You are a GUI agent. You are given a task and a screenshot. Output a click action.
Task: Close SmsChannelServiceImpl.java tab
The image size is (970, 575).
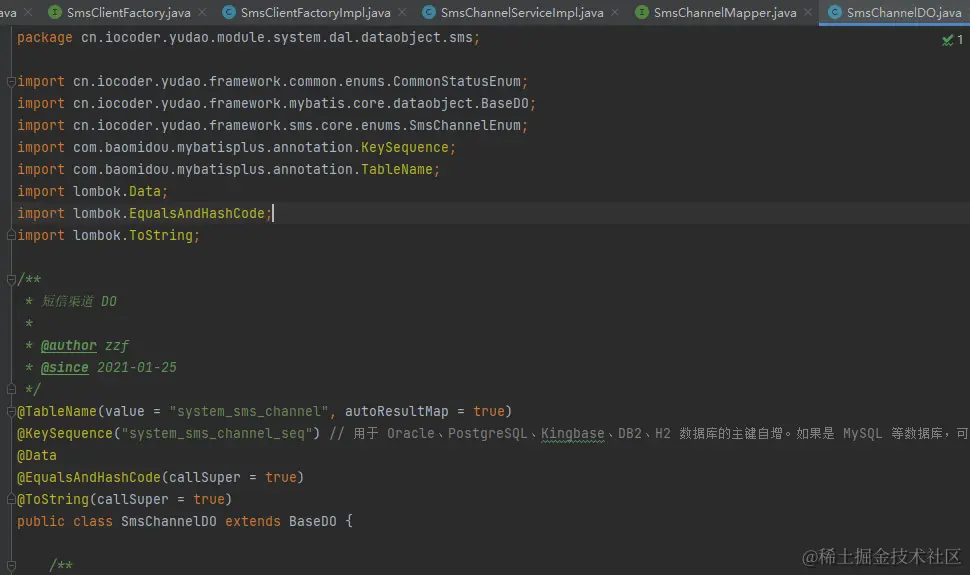click(614, 12)
